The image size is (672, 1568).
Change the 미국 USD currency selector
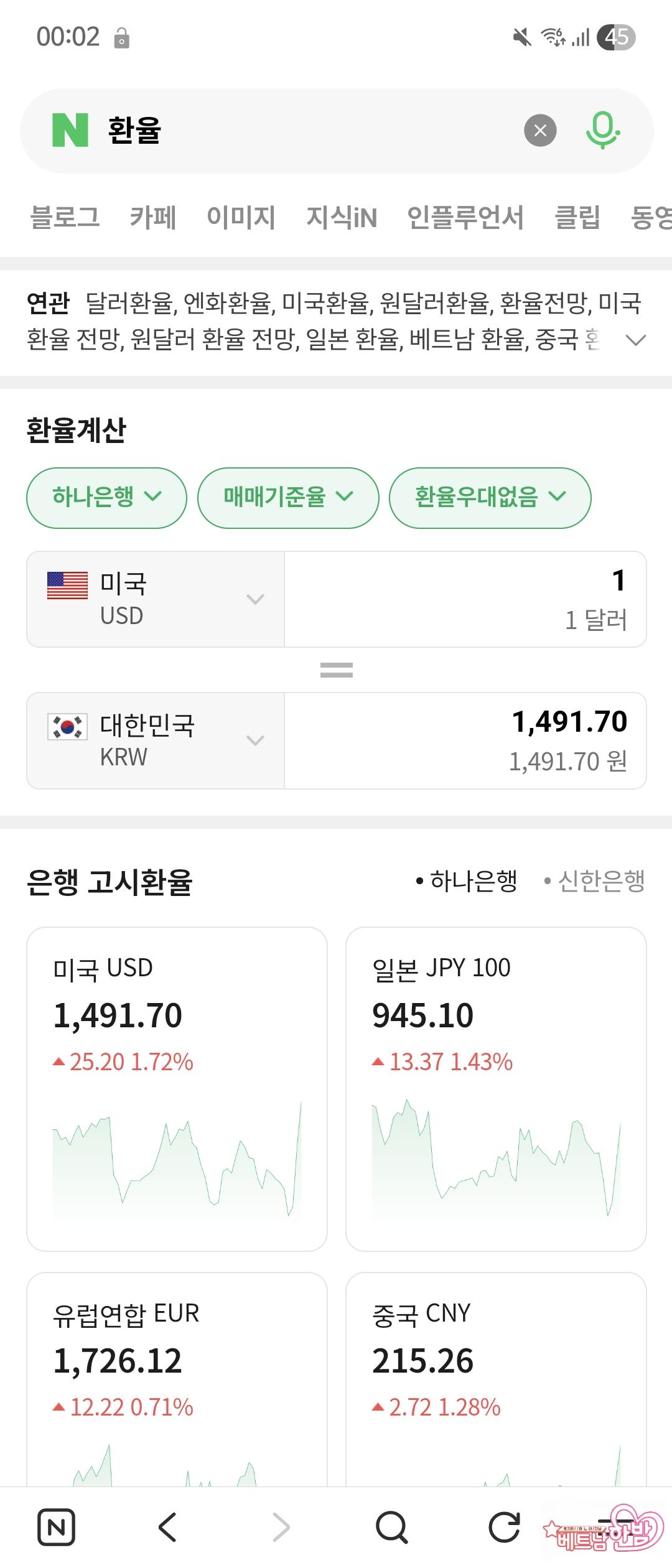point(156,599)
